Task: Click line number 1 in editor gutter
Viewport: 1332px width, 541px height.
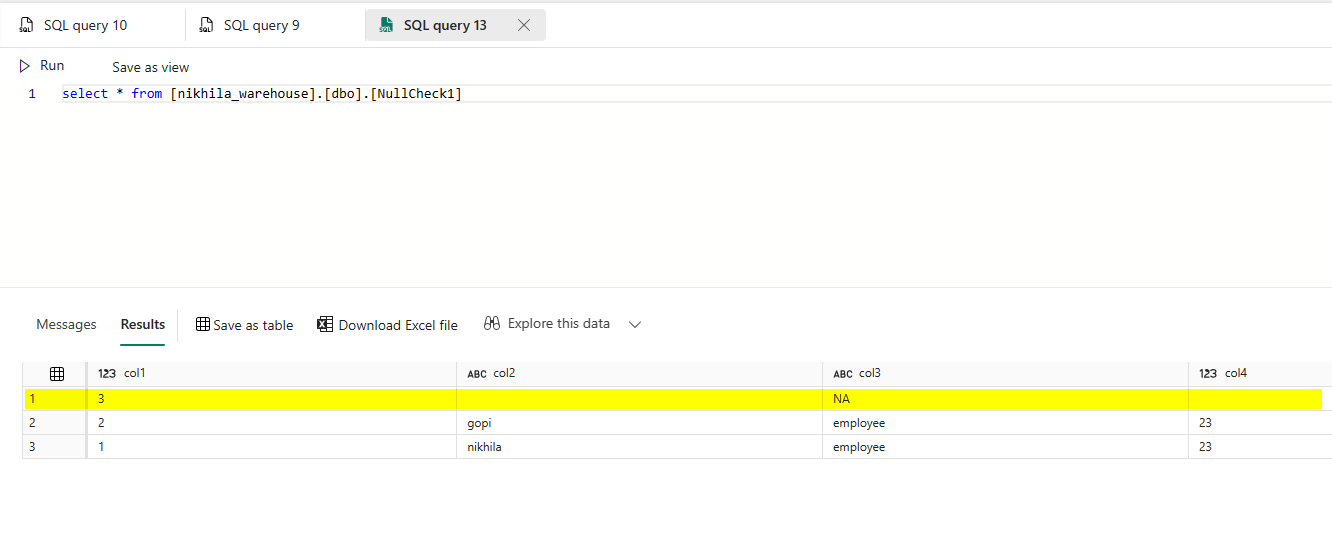Action: pyautogui.click(x=32, y=94)
